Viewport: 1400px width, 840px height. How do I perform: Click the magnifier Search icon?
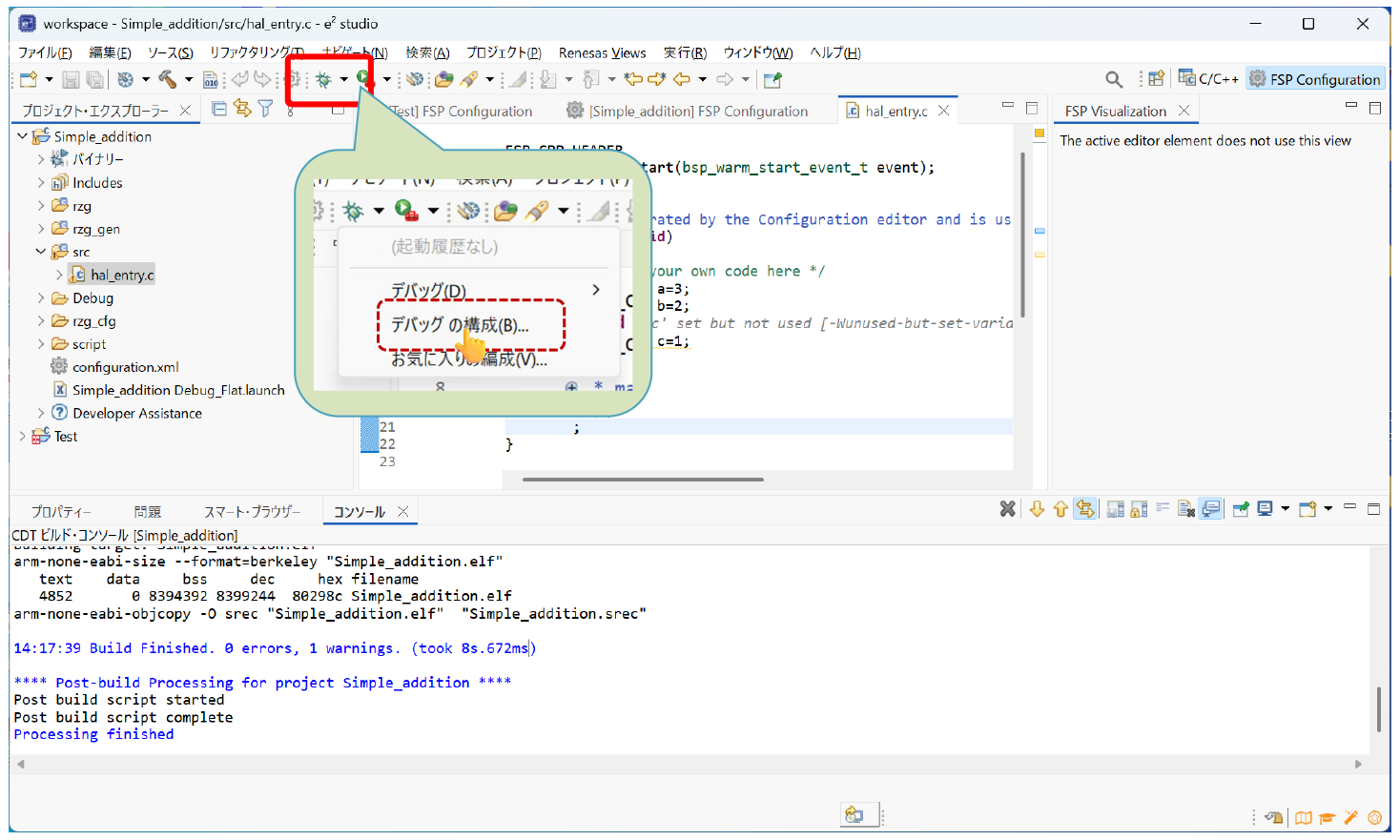click(x=1114, y=79)
